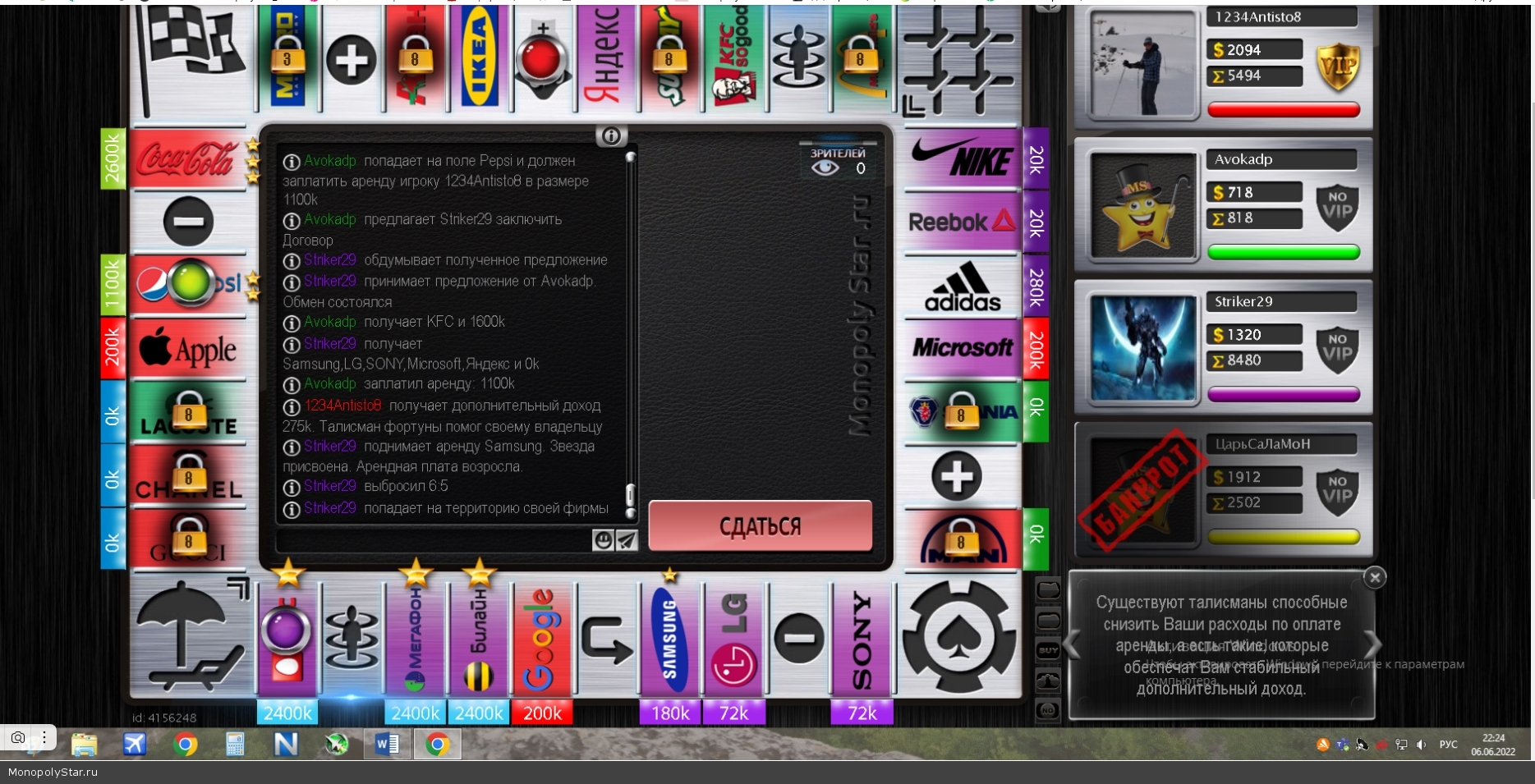Viewport: 1535px width, 784px height.
Task: Select the Билайн board cell
Action: click(479, 640)
